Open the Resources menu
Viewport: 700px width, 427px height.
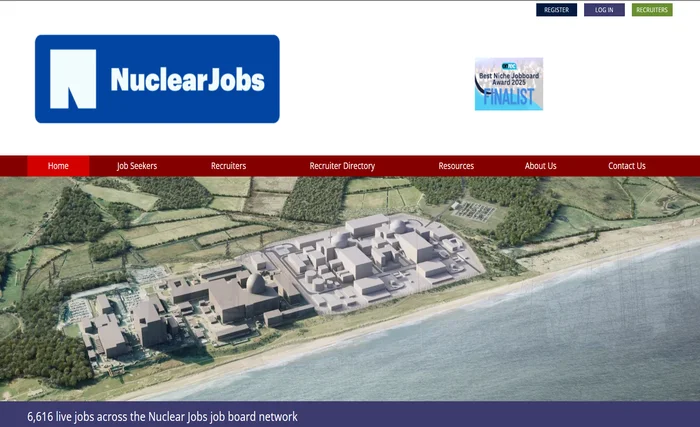coord(456,166)
